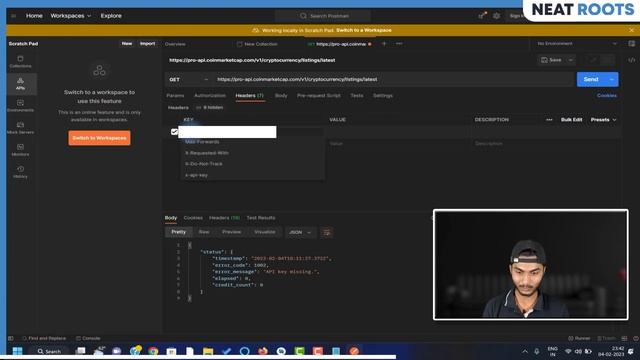The height and width of the screenshot is (360, 640).
Task: Select Visualize response view
Action: pyautogui.click(x=265, y=232)
